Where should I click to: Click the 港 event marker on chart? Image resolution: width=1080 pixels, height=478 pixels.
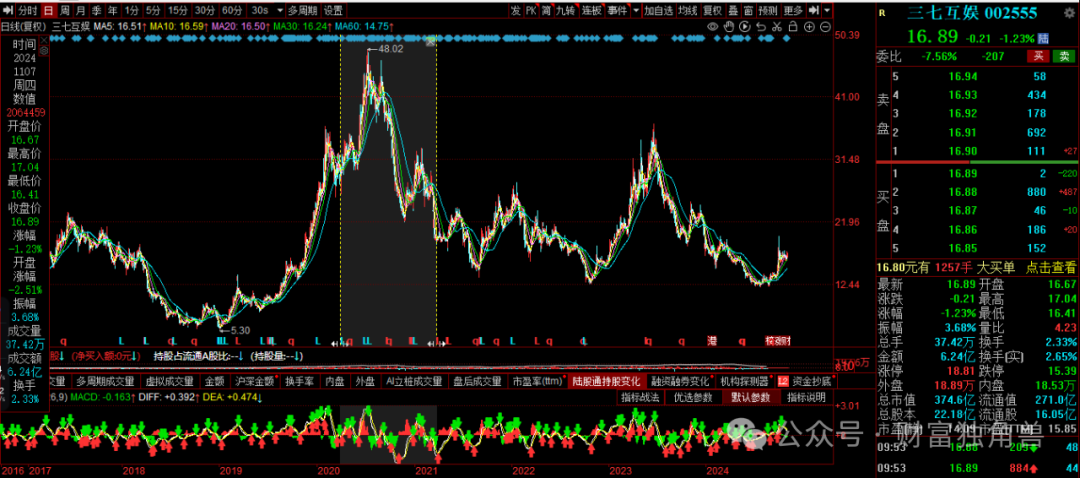click(712, 341)
